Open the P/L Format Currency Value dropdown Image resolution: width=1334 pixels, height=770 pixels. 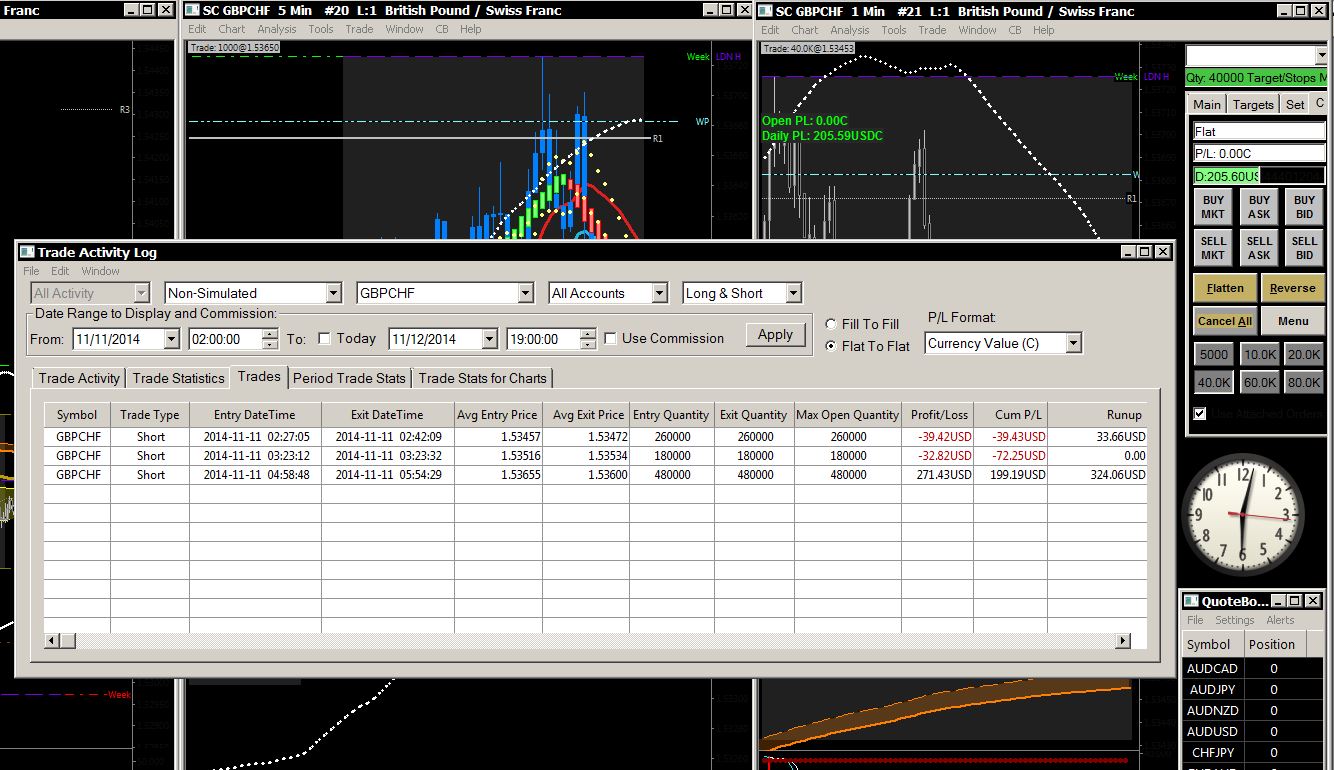[1073, 343]
